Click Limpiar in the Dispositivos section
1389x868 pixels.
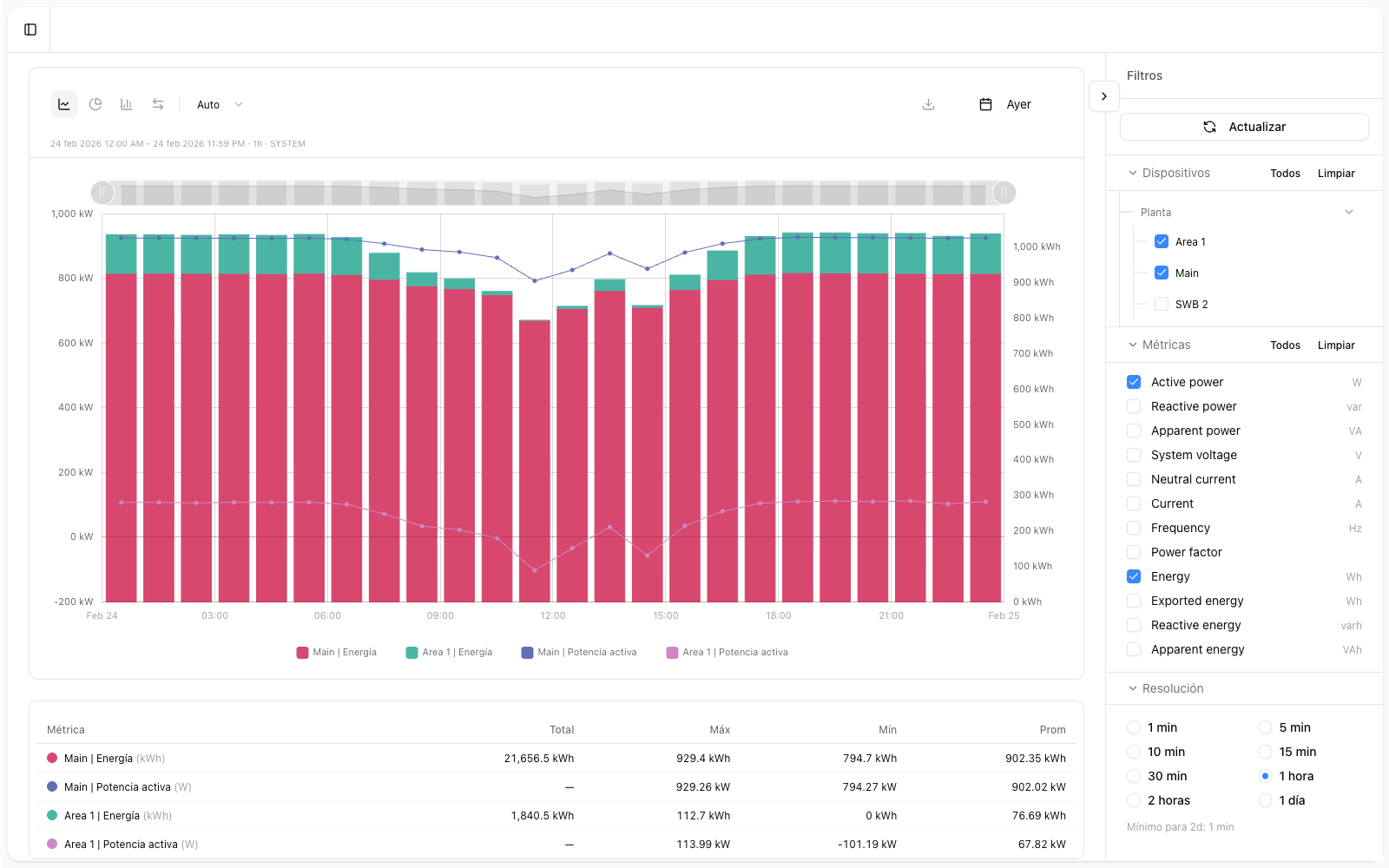1335,174
